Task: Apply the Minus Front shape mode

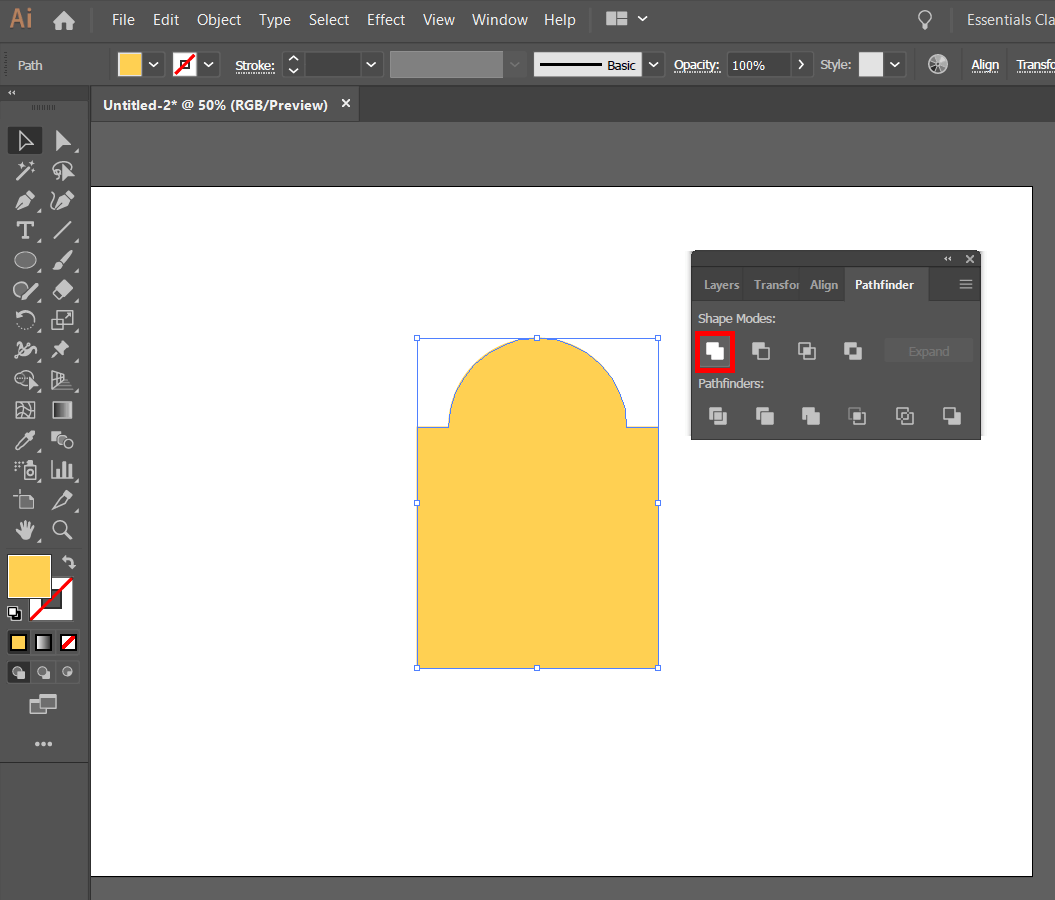Action: (762, 351)
